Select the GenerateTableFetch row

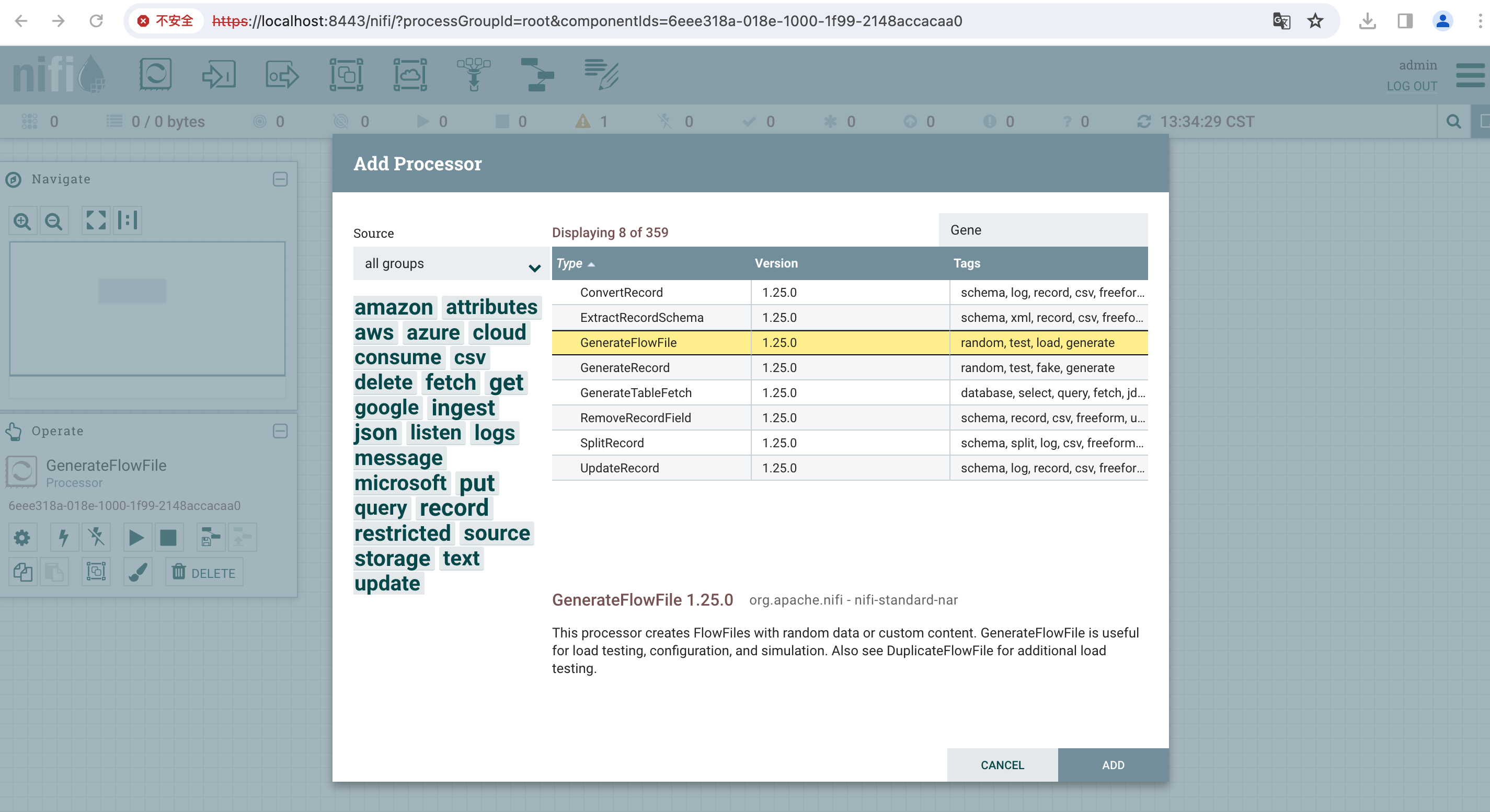[850, 393]
